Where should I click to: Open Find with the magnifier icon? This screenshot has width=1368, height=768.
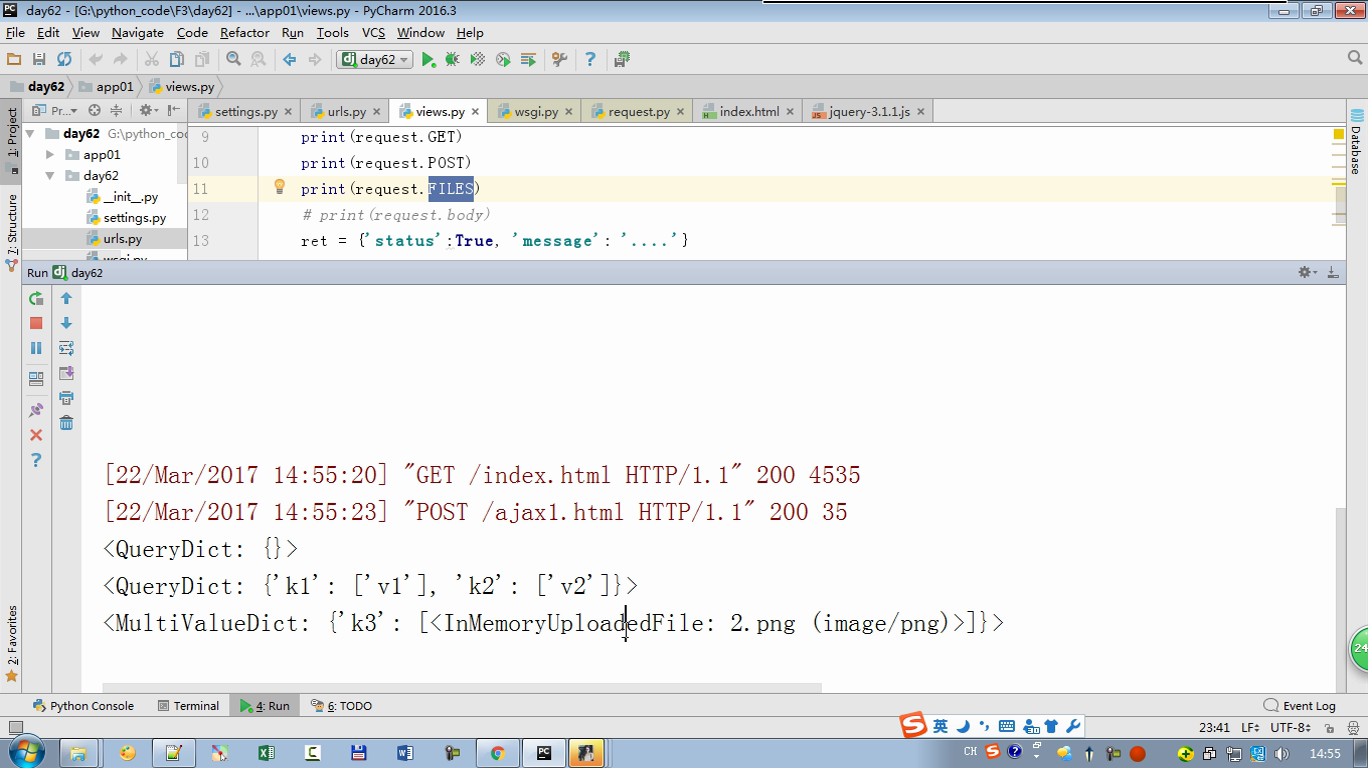pos(234,60)
